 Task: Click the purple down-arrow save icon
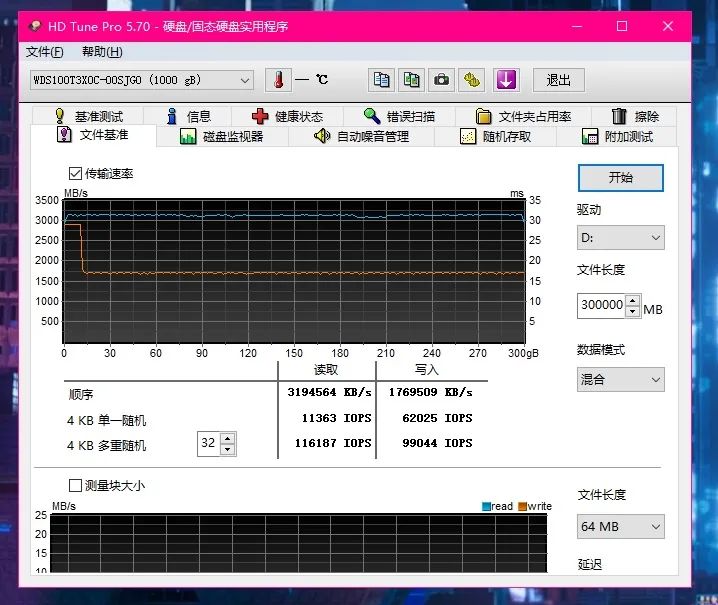click(506, 80)
